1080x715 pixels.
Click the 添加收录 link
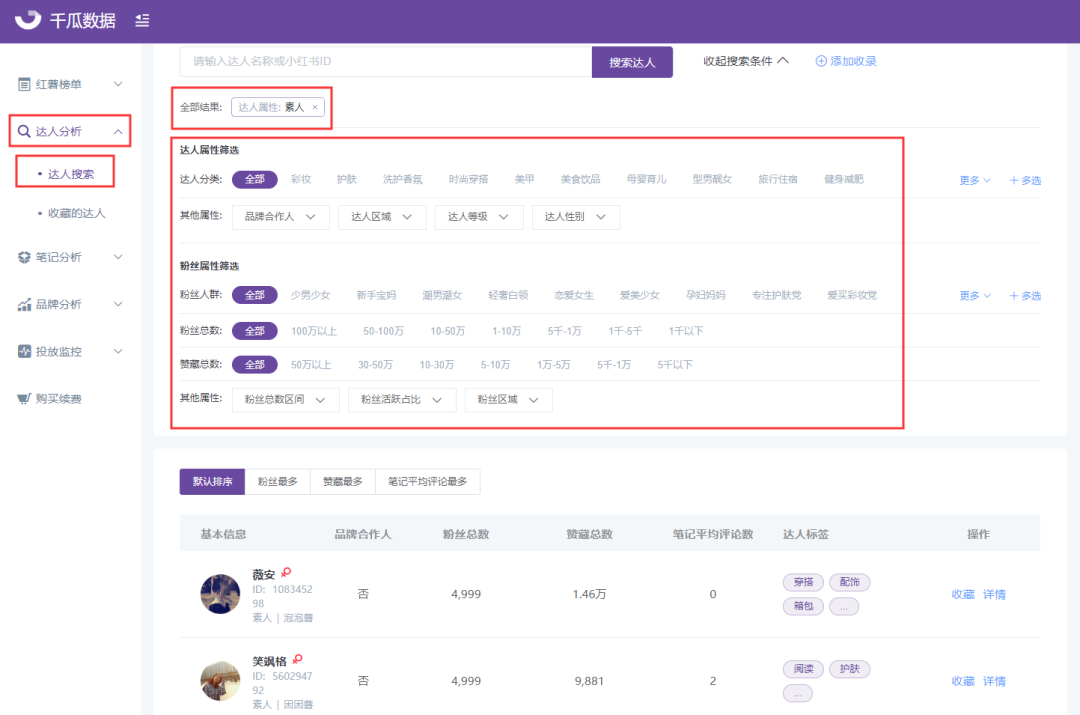853,61
